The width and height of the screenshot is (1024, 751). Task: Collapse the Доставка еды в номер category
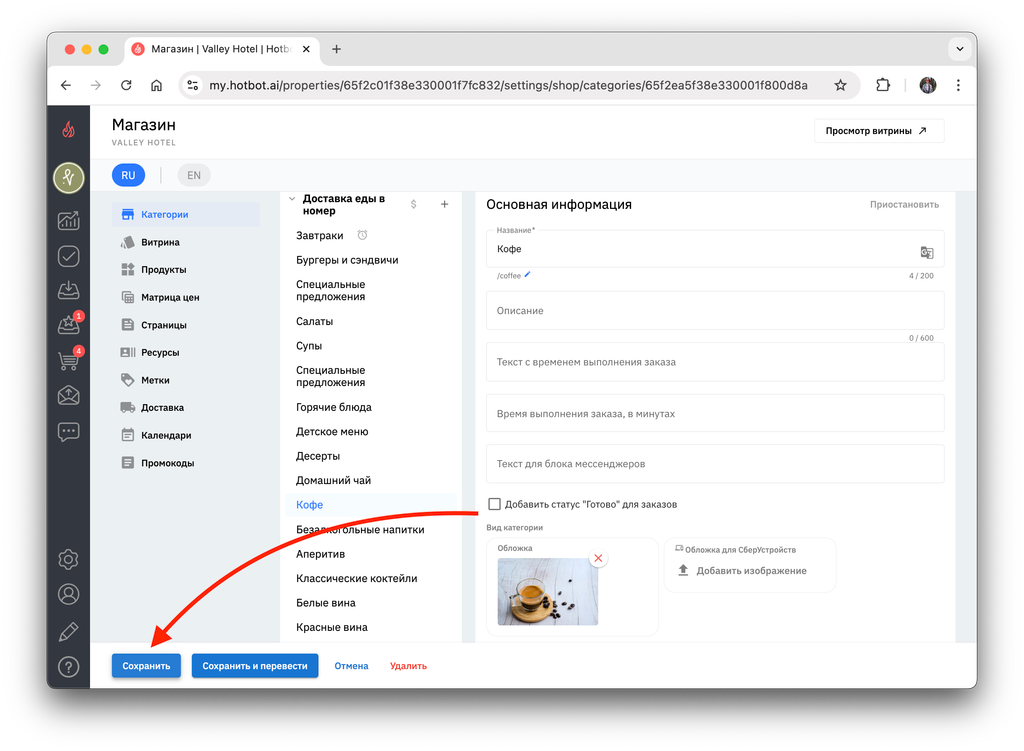coord(292,199)
